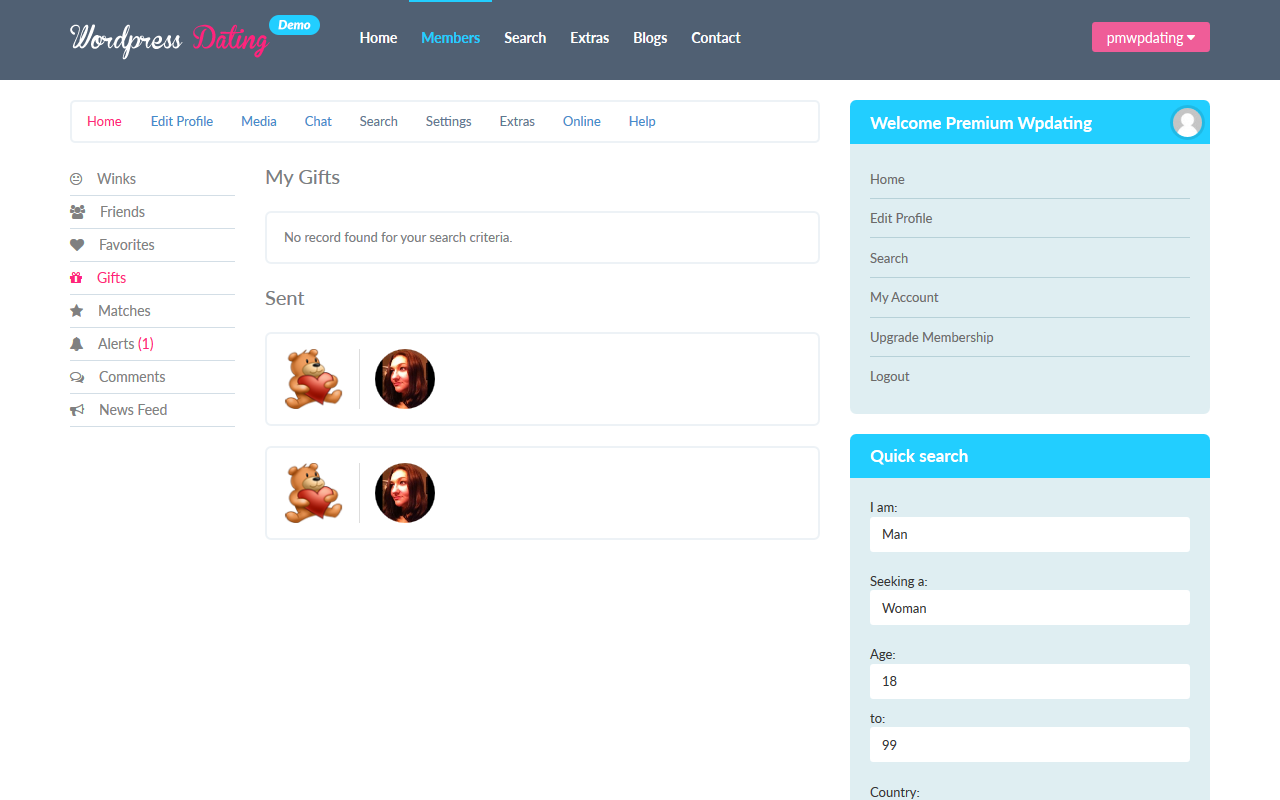Screen dimensions: 1280x800
Task: Select the Online tab
Action: 582,121
